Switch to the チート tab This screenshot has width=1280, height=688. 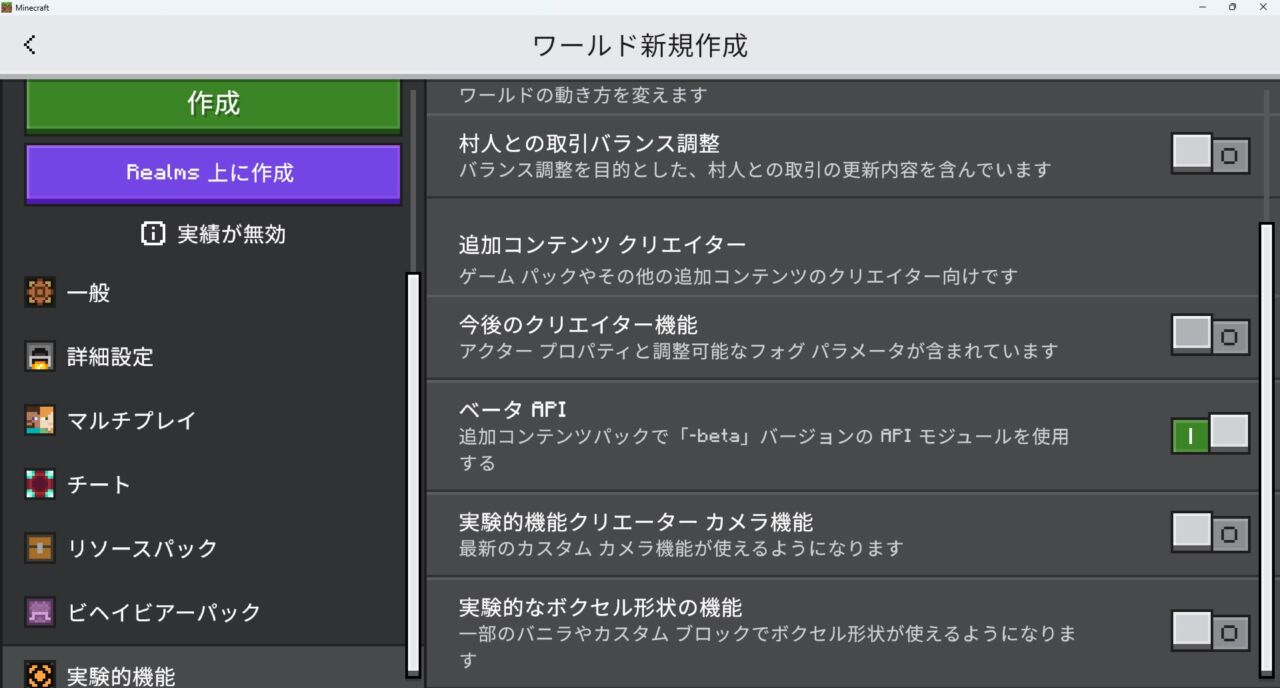pyautogui.click(x=204, y=485)
